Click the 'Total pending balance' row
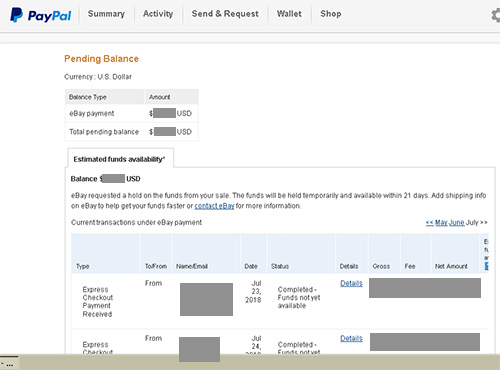Image resolution: width=500 pixels, height=370 pixels. point(132,132)
